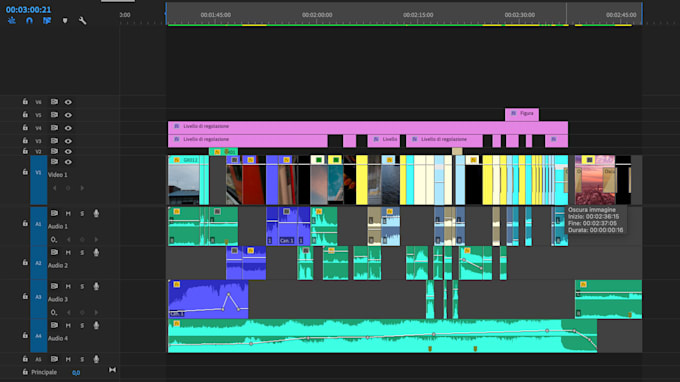Mute the A5 track
The image size is (680, 382).
pos(68,359)
